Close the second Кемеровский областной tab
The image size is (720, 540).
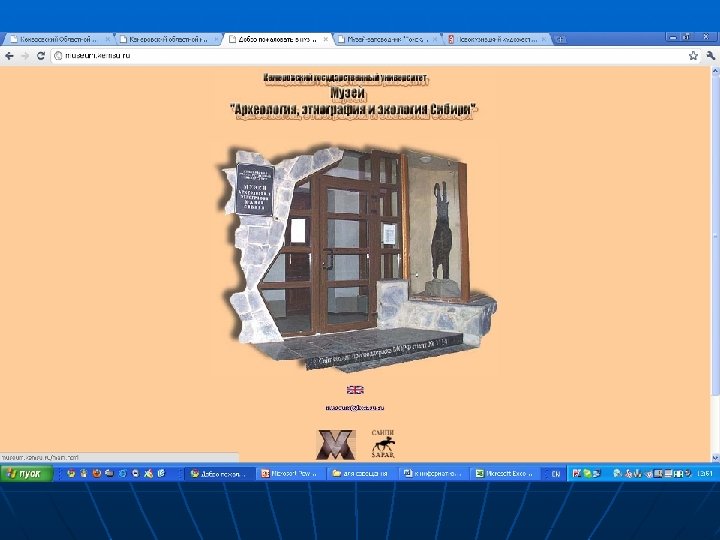tap(217, 39)
